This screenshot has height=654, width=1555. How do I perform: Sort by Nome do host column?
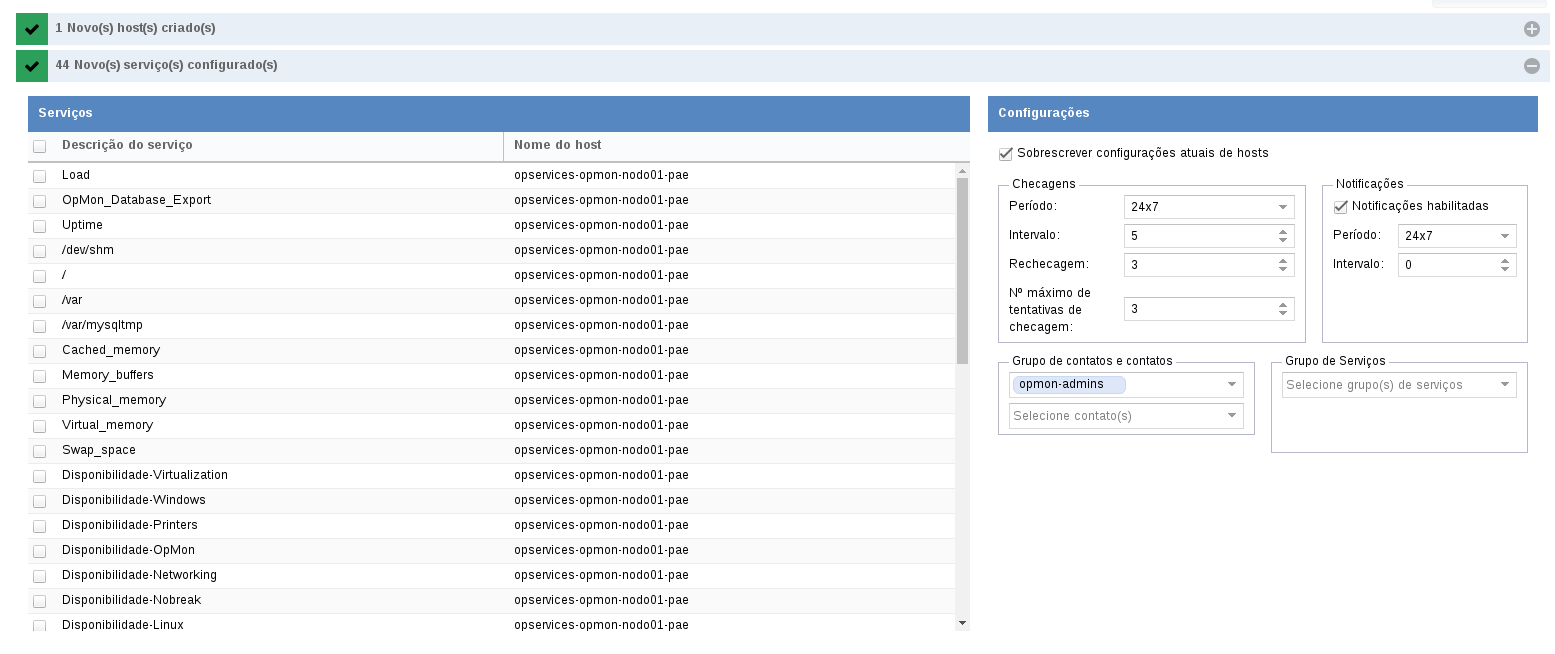(x=557, y=145)
